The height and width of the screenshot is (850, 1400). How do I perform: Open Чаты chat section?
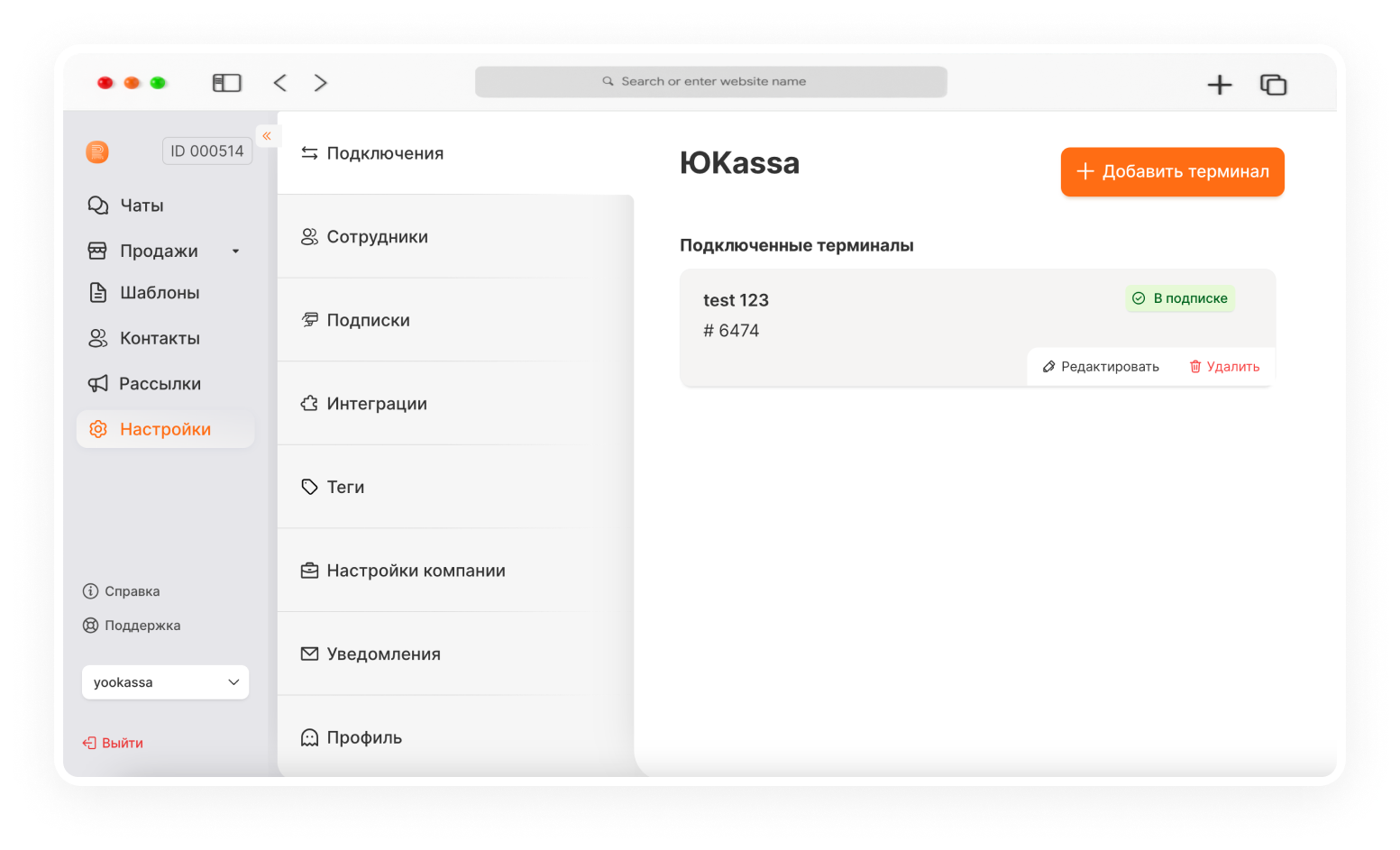pyautogui.click(x=142, y=206)
